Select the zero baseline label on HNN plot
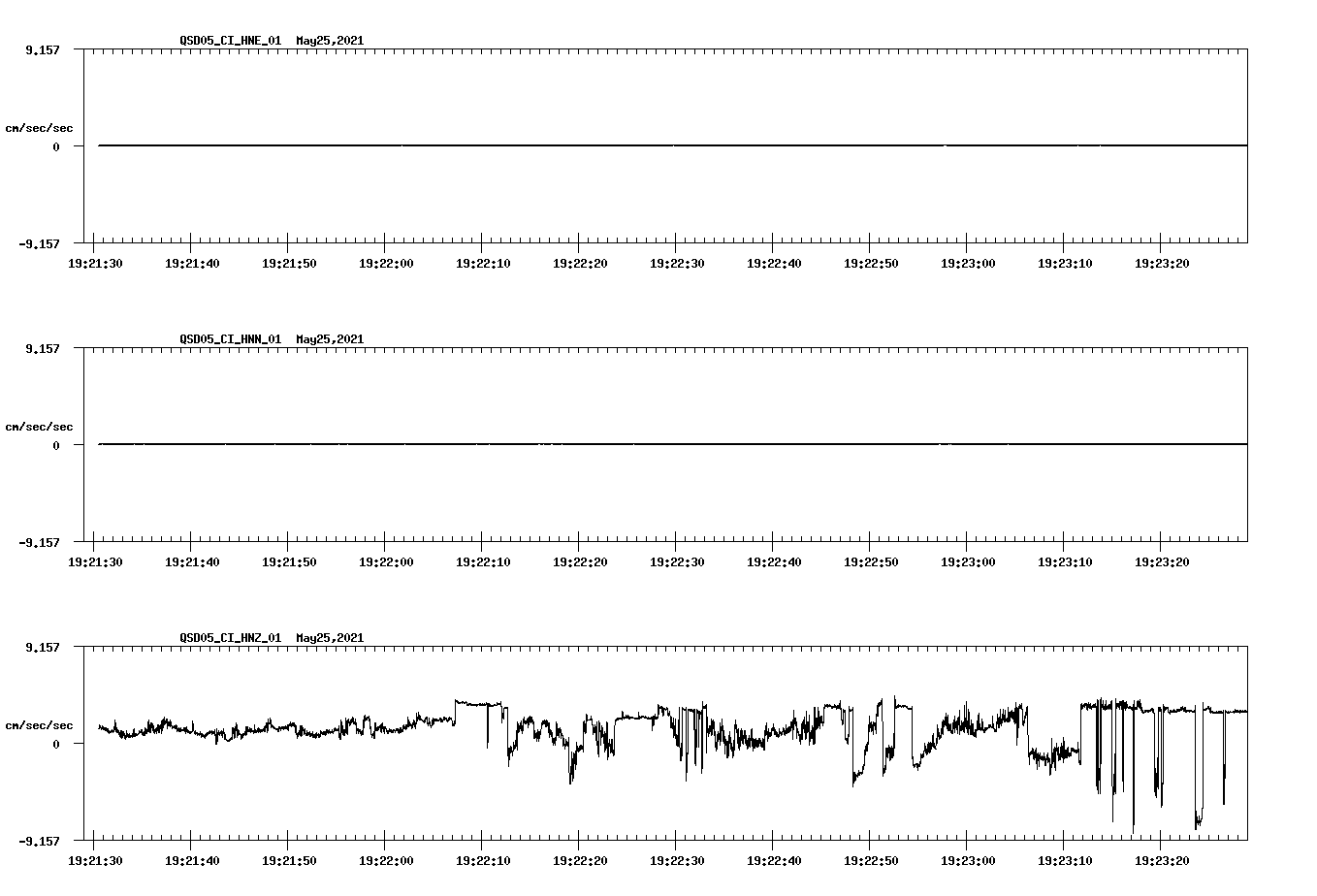Image resolution: width=1317 pixels, height=896 pixels. 58,445
